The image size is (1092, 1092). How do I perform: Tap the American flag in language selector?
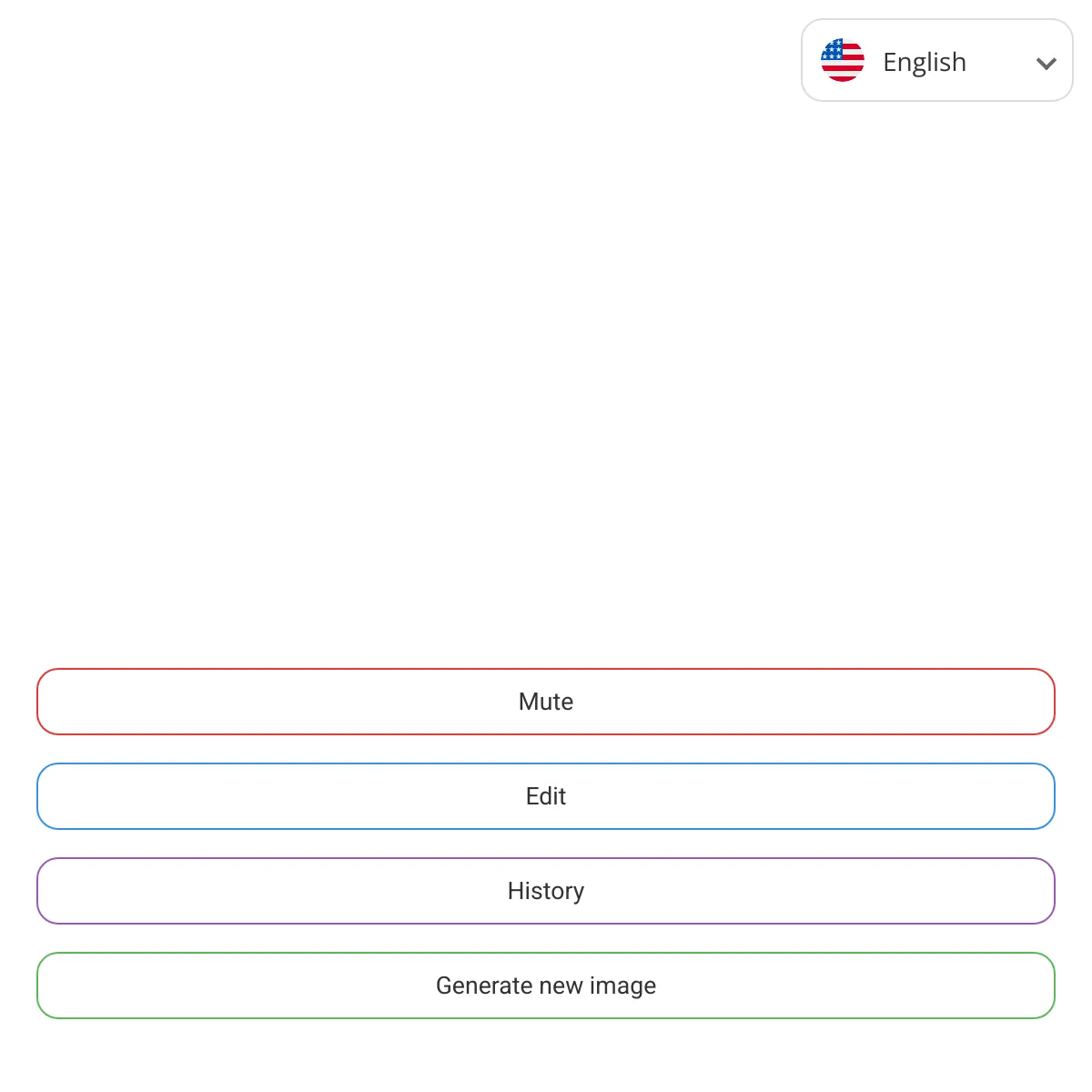point(843,60)
